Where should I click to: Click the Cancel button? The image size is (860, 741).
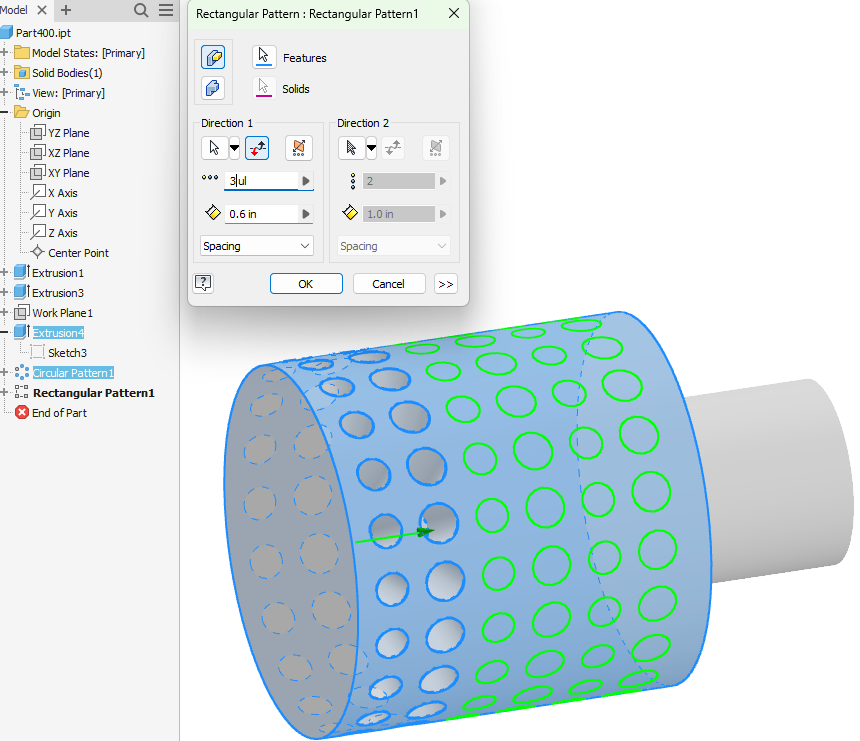(x=388, y=283)
